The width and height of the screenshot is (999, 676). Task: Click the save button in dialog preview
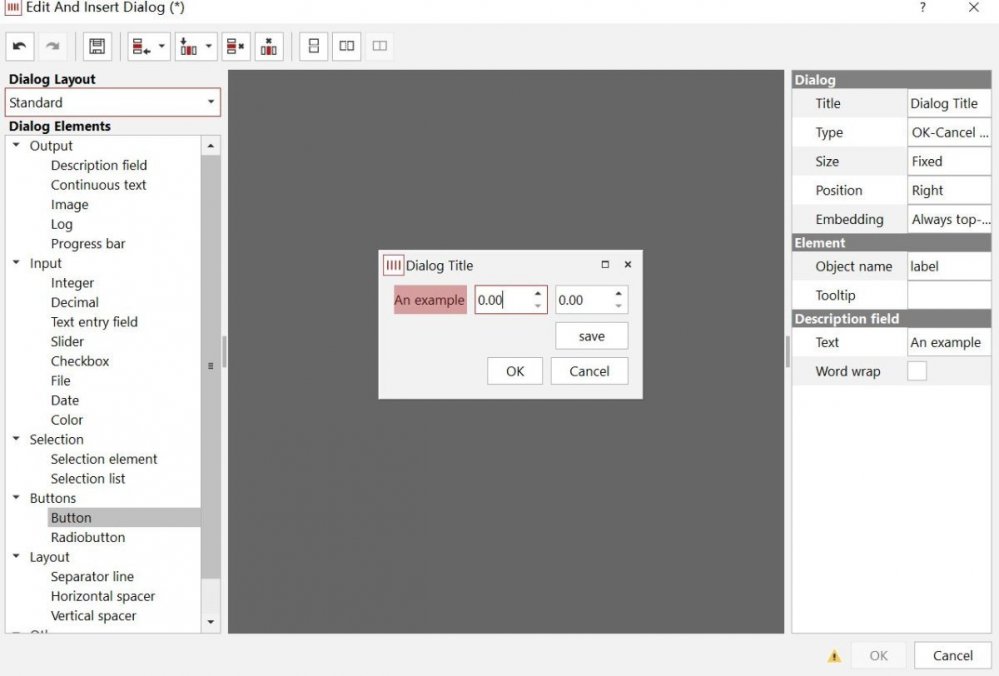pyautogui.click(x=591, y=336)
